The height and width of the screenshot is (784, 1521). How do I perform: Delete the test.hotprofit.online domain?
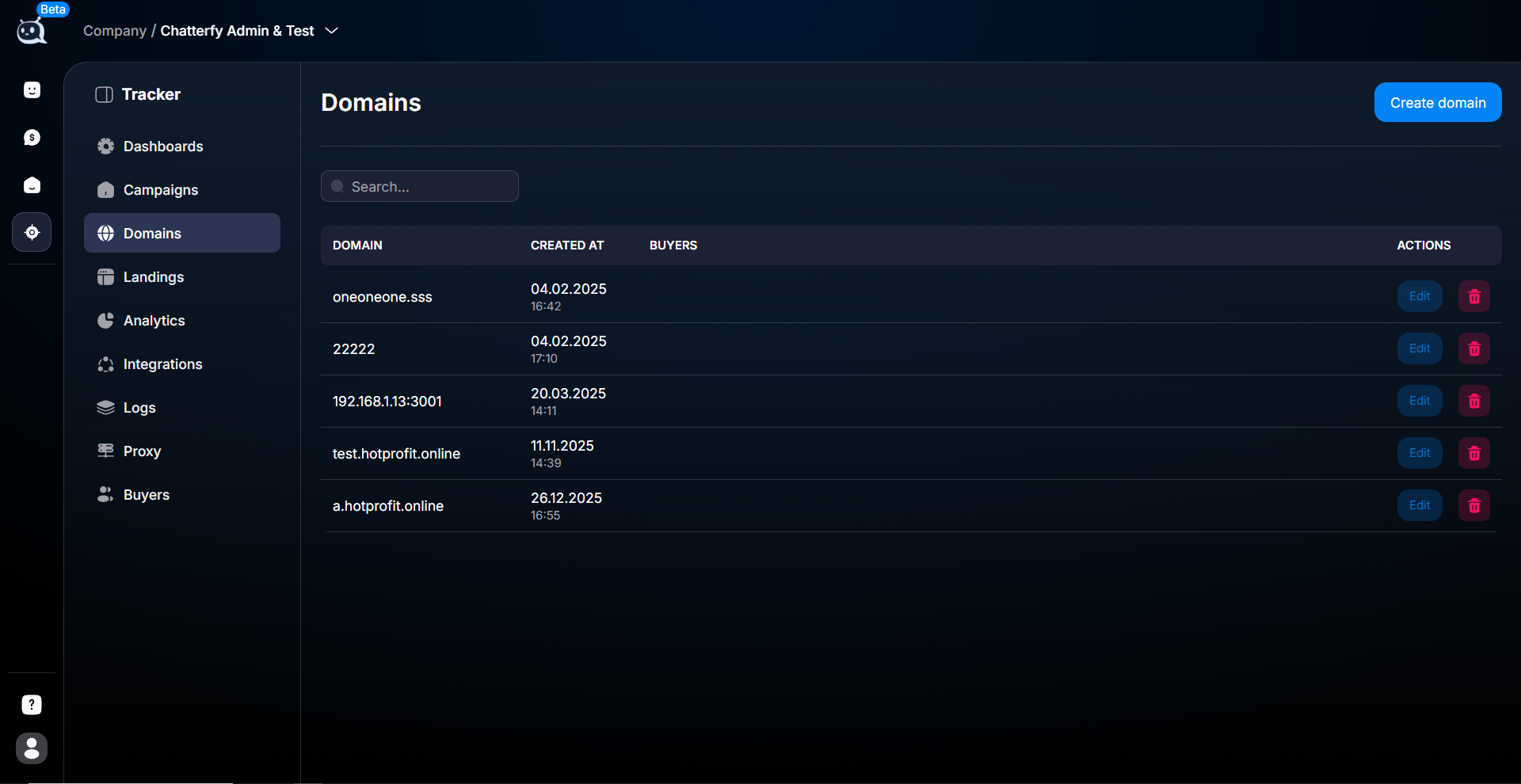tap(1474, 453)
